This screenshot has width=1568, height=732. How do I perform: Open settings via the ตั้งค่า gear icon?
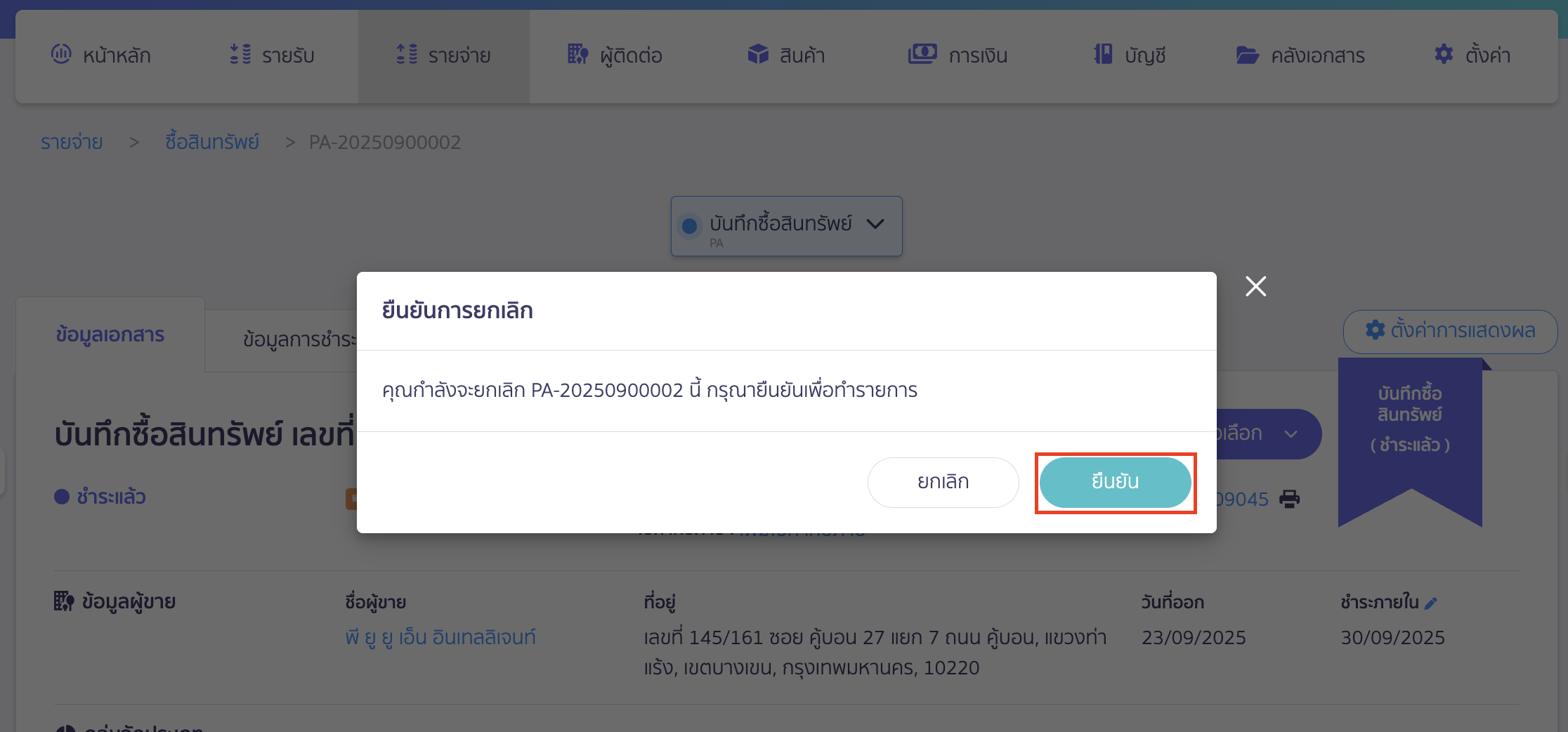click(1444, 54)
